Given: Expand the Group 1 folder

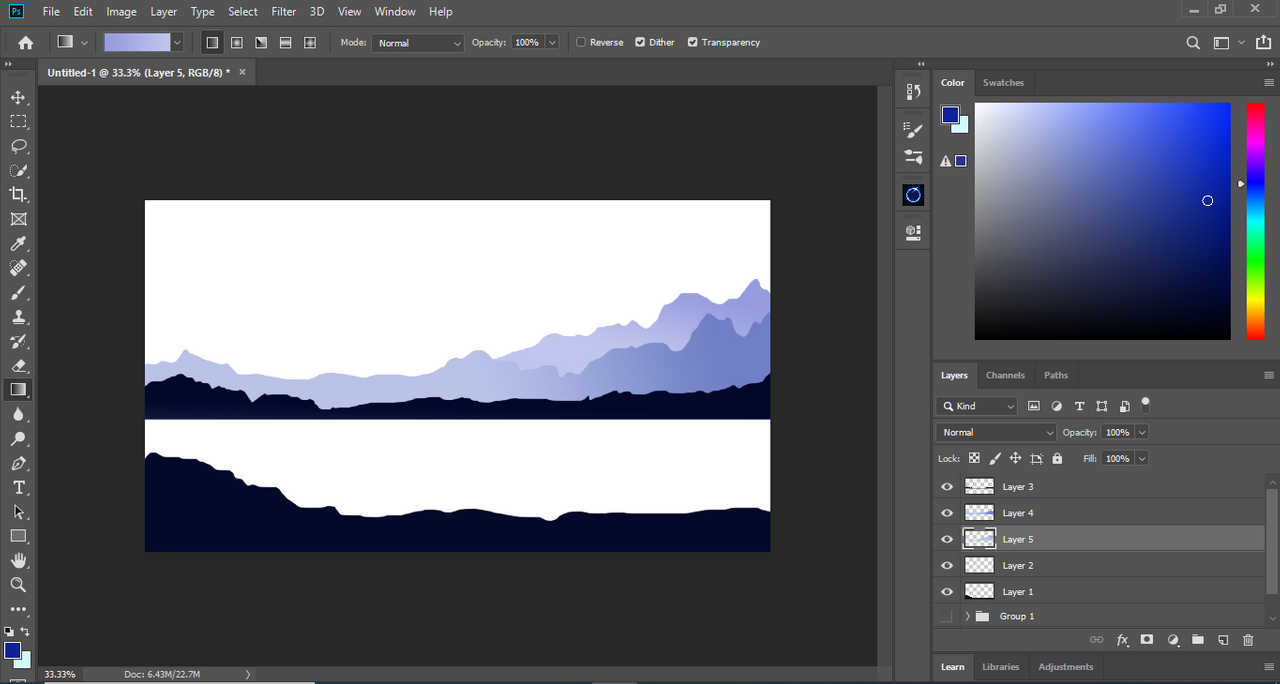Looking at the screenshot, I should point(967,616).
